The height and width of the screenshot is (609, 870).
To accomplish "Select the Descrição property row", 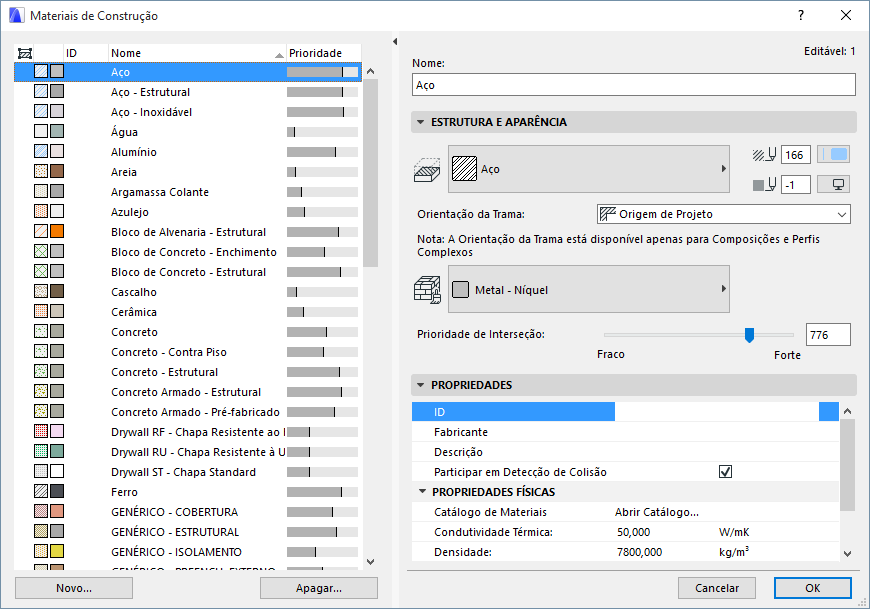I will click(625, 451).
